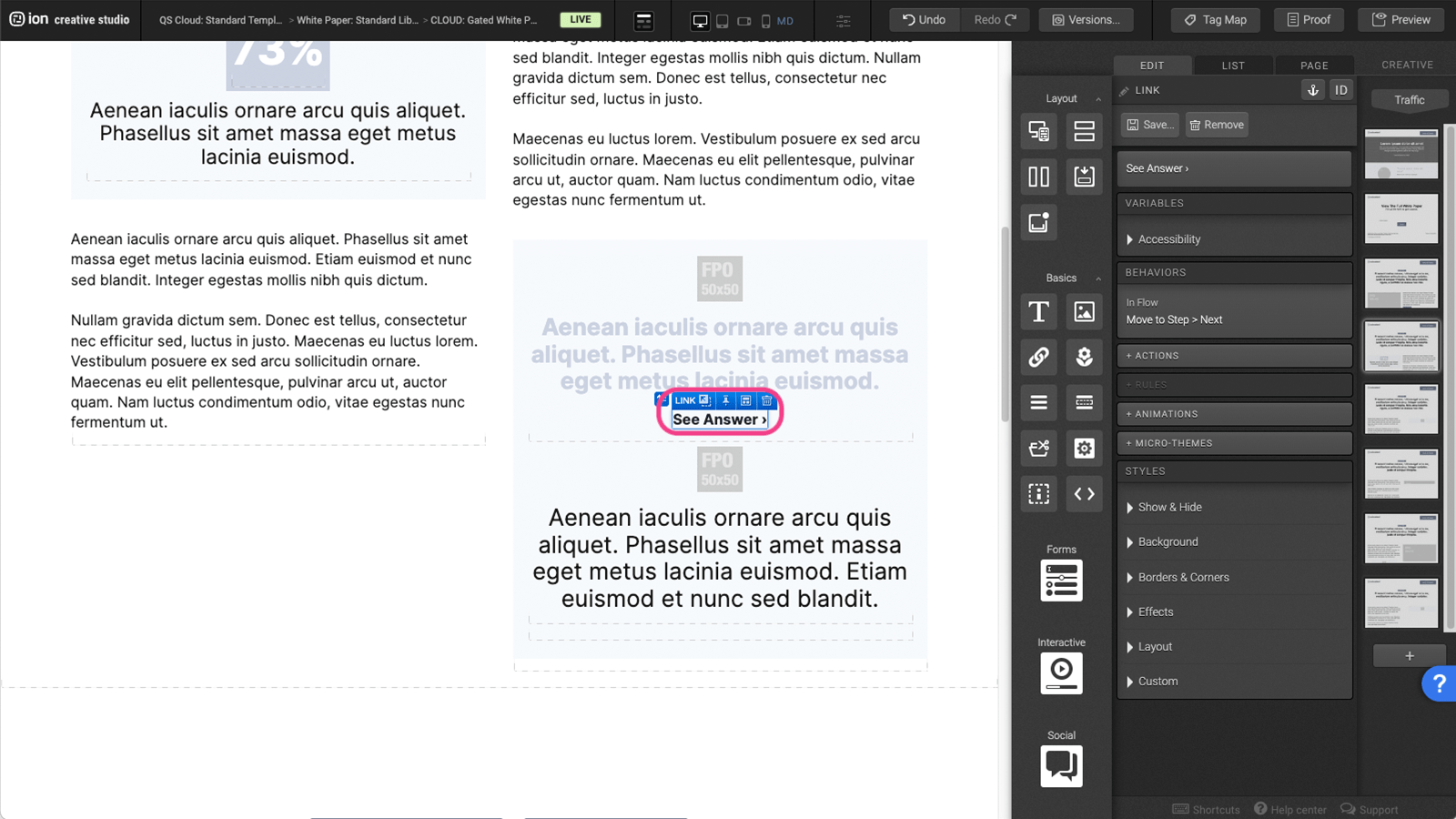This screenshot has width=1456, height=819.
Task: Click the Interactive video element icon
Action: coord(1061,673)
